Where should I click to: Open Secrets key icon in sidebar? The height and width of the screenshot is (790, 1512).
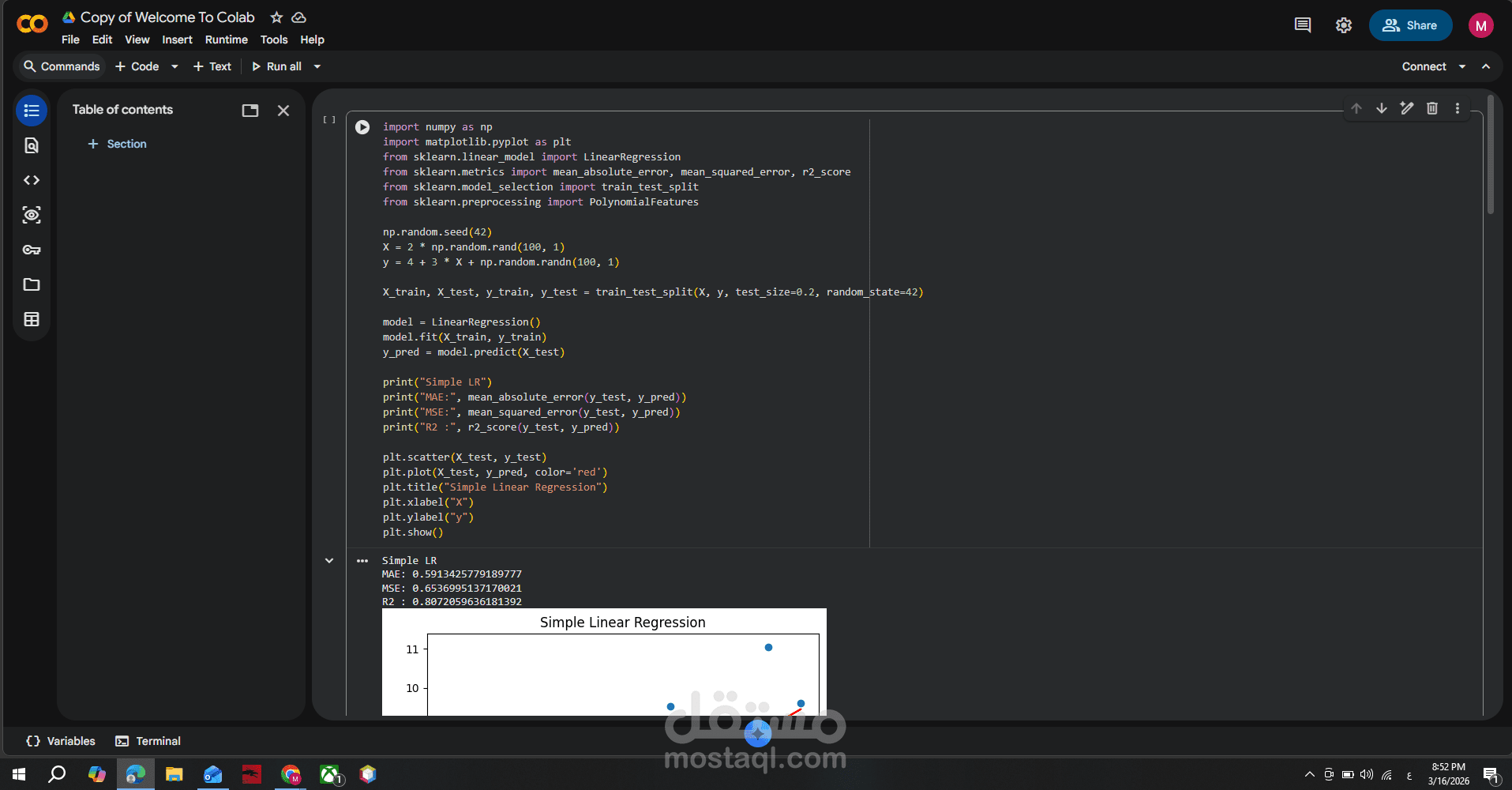(x=32, y=250)
